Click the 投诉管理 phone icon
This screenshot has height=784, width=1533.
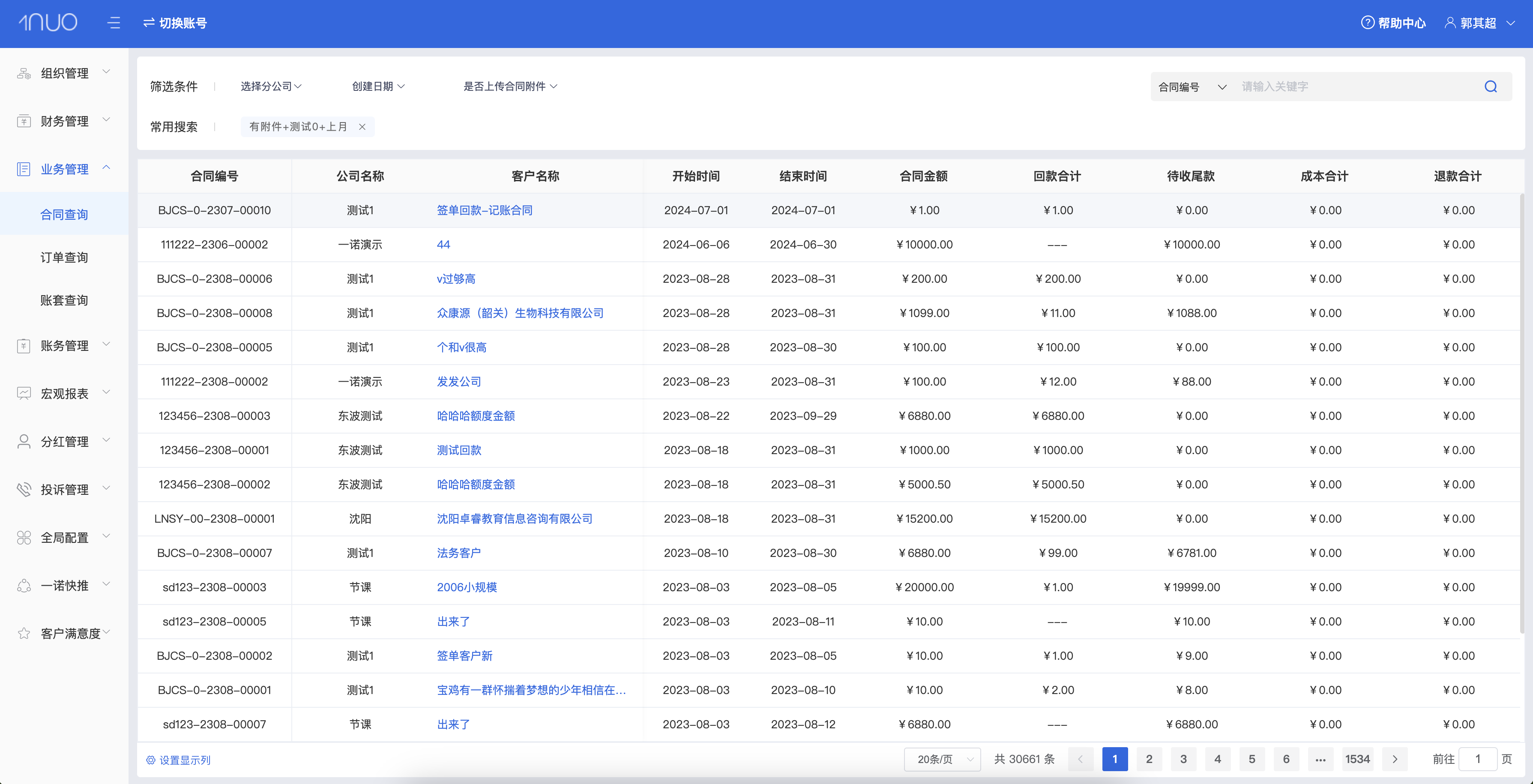24,490
